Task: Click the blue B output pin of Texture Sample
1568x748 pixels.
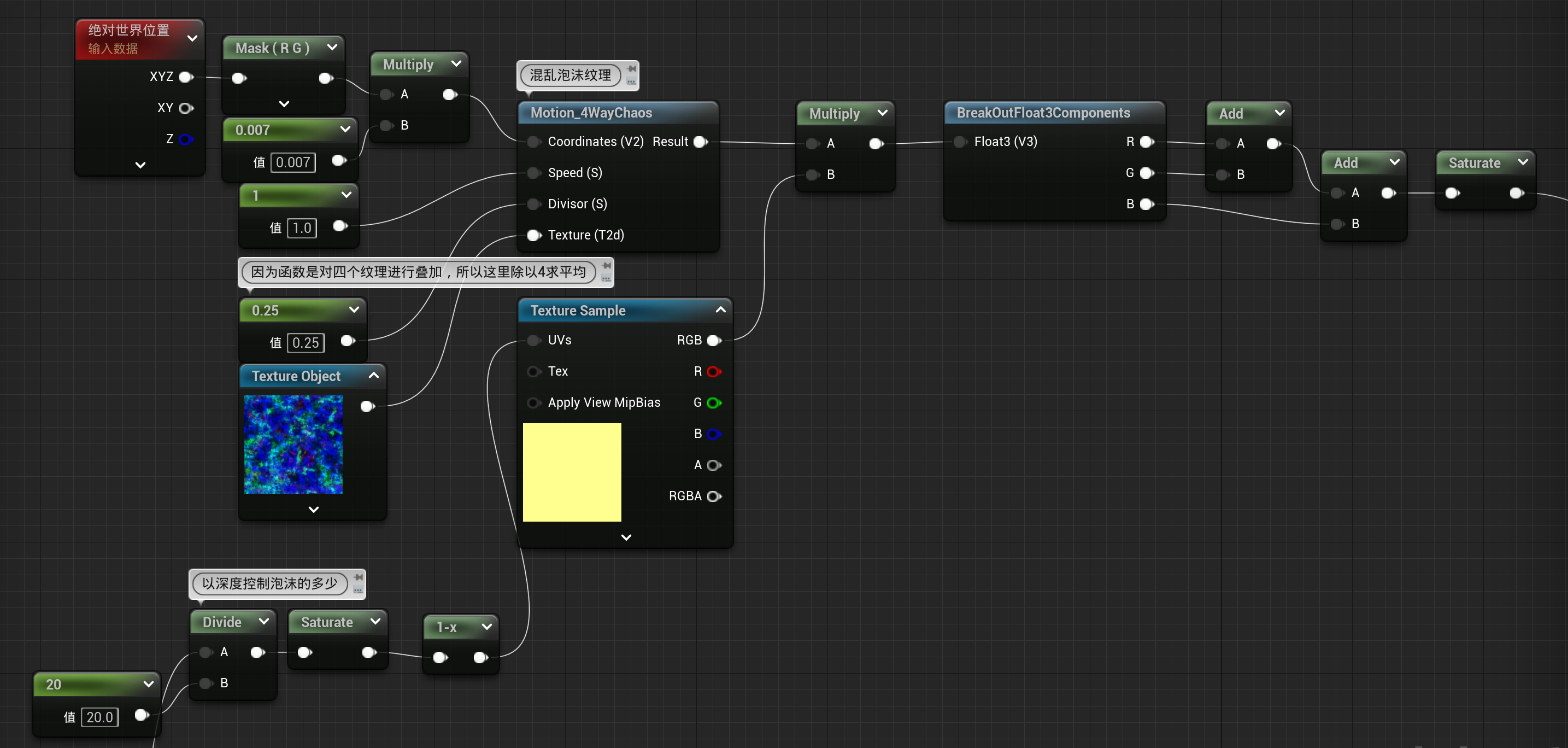Action: (x=714, y=434)
